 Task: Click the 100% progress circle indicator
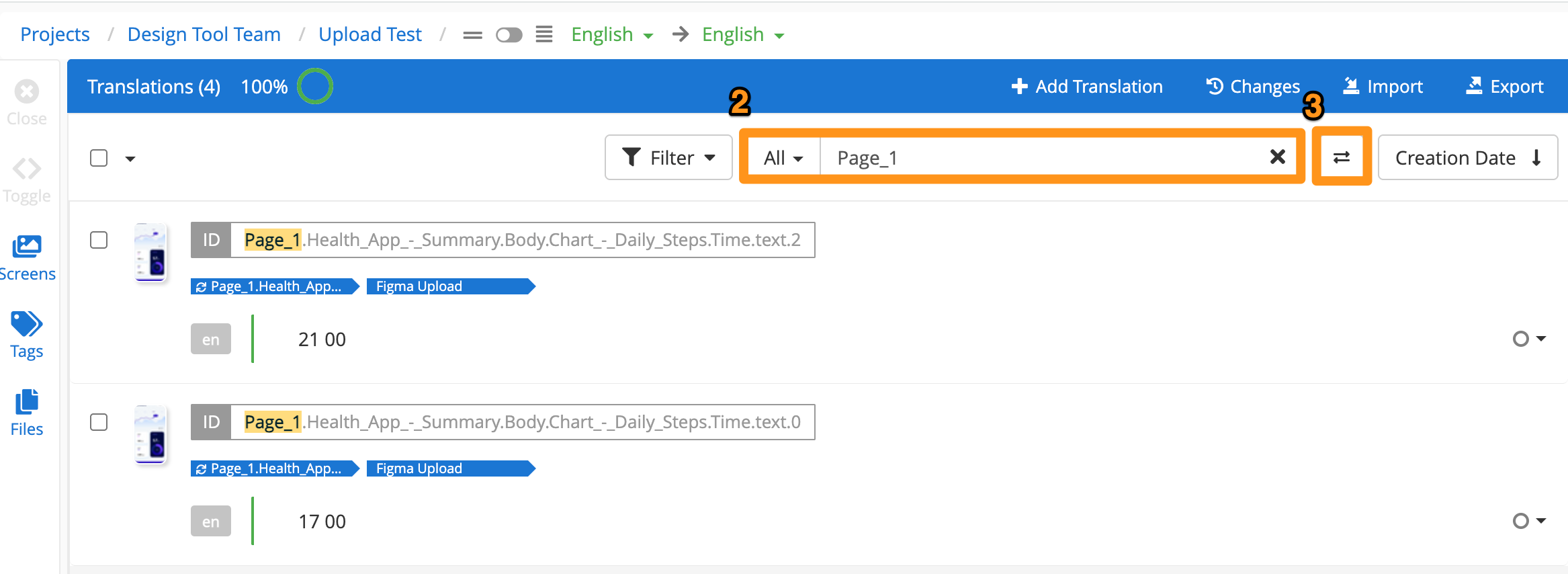[x=314, y=87]
